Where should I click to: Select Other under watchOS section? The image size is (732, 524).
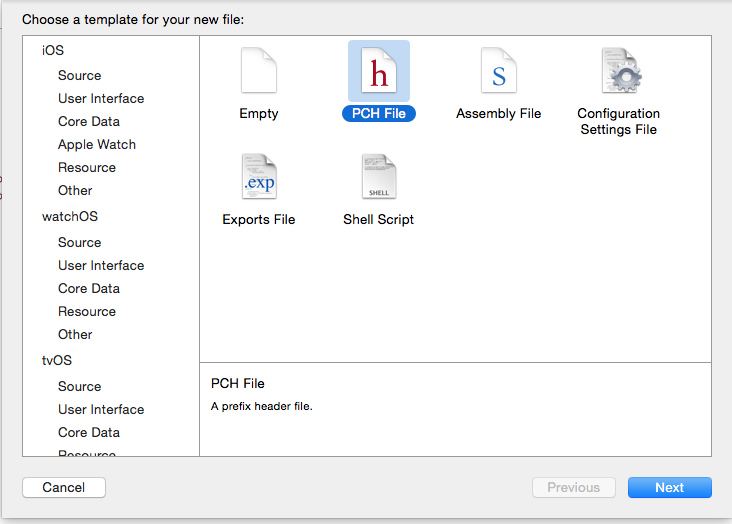click(x=75, y=334)
